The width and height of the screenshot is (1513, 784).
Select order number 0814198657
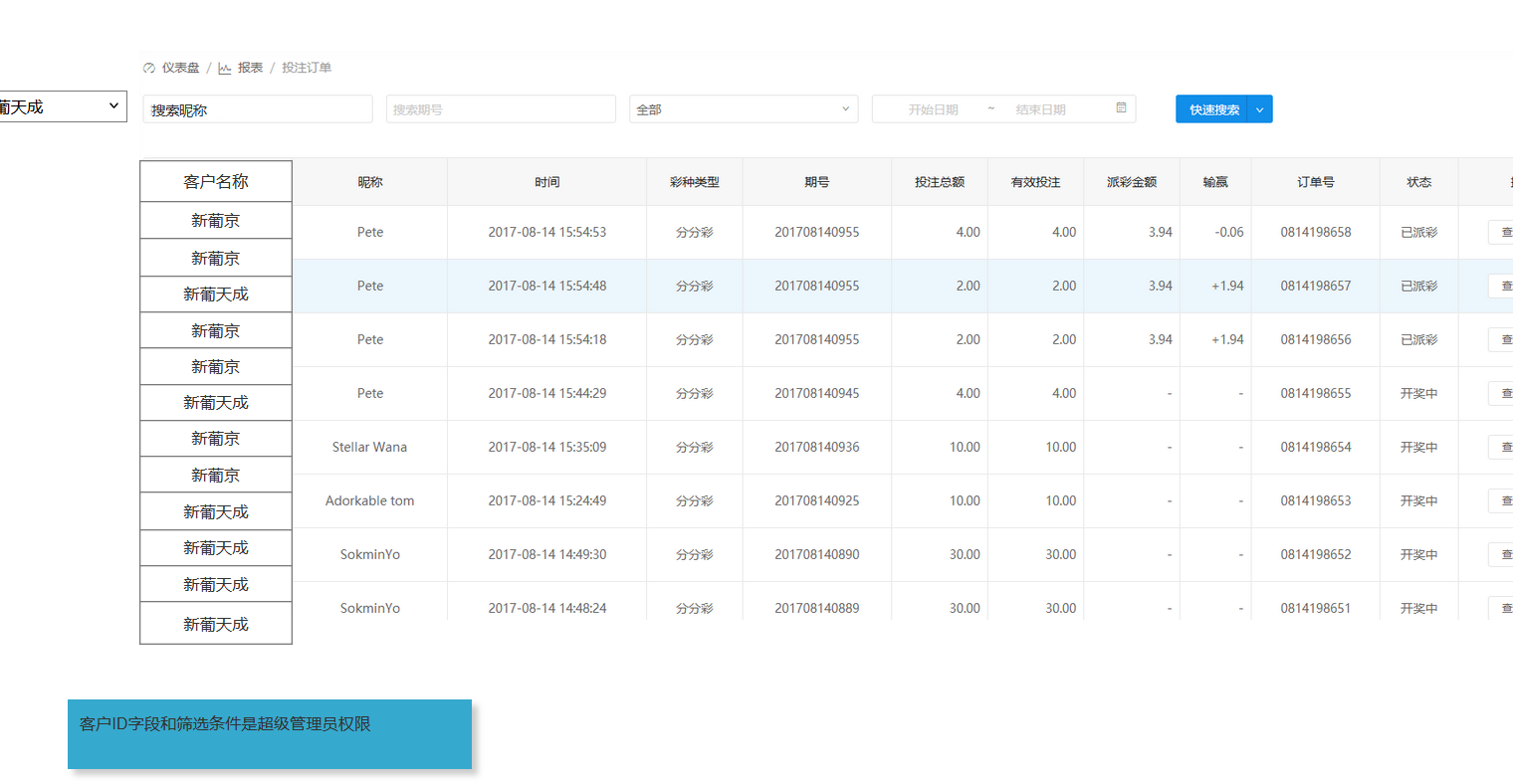pyautogui.click(x=1316, y=286)
